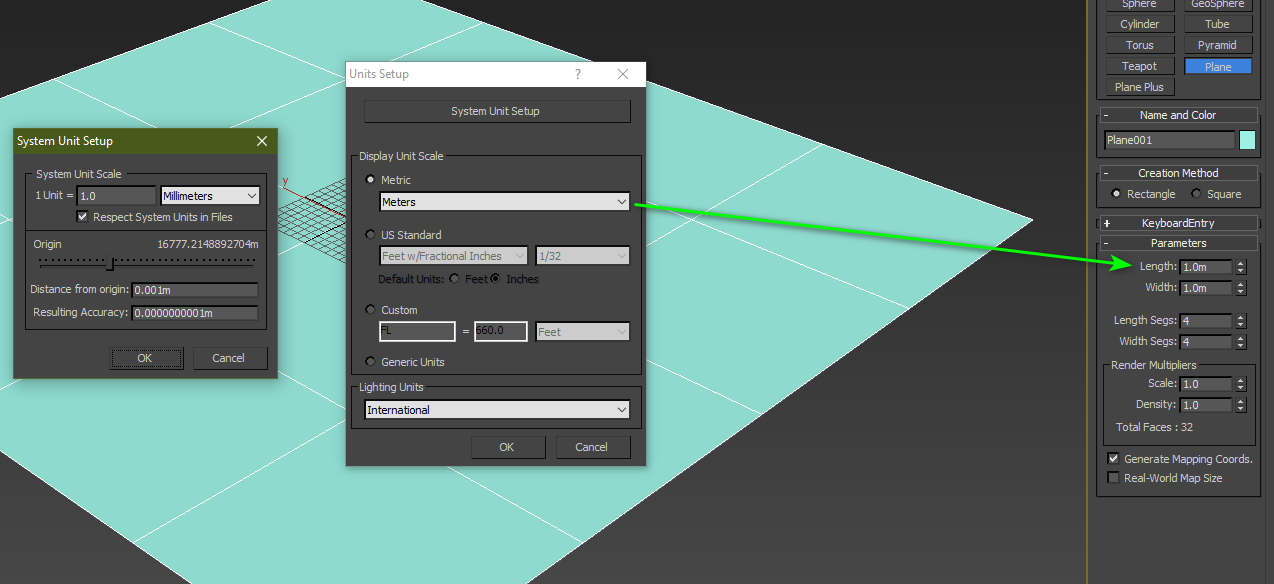1274x584 pixels.
Task: Expand the KeyboardEntry rollout
Action: (1177, 223)
